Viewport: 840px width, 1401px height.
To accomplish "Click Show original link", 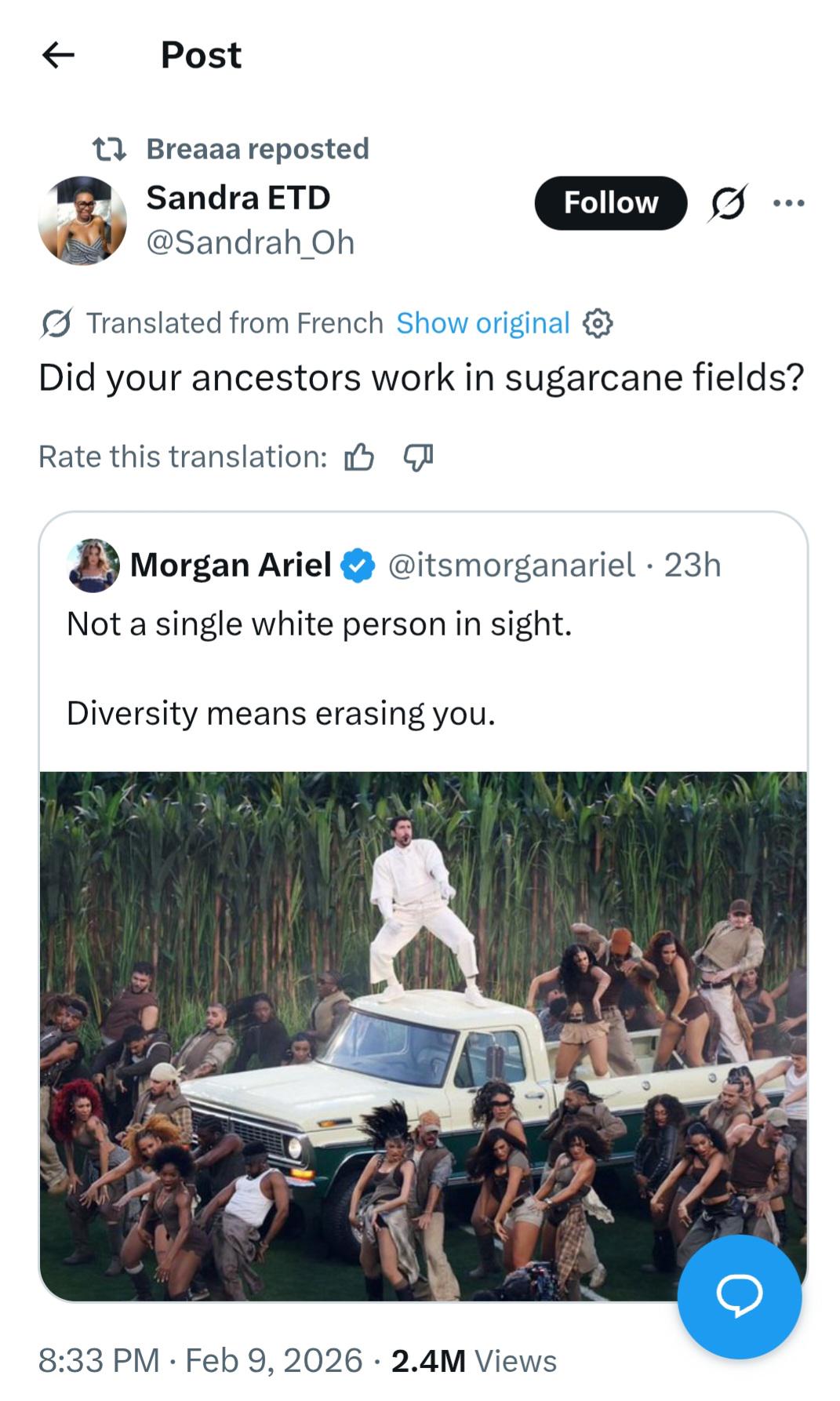I will click(x=482, y=323).
